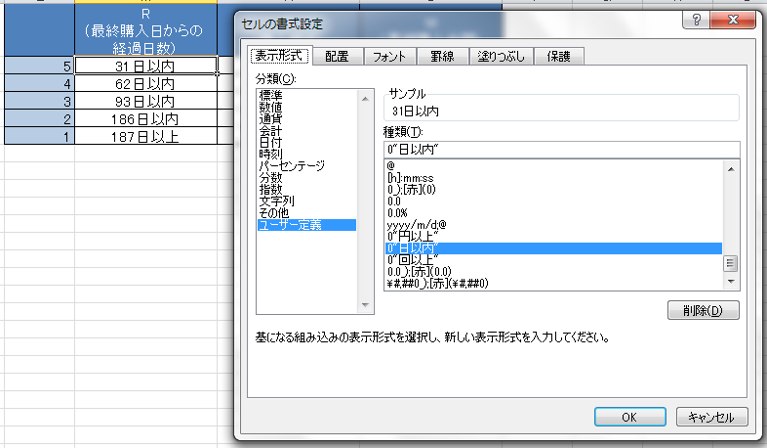767x448 pixels.
Task: Open the フォント tab
Action: [389, 57]
